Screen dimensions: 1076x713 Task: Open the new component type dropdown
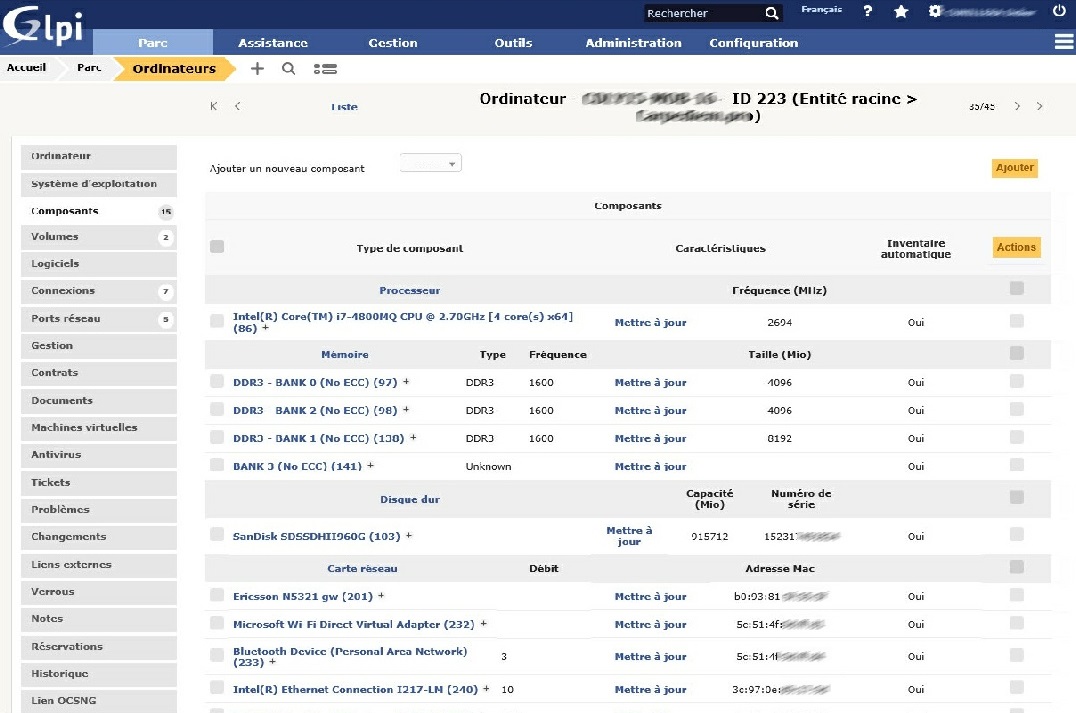coord(430,162)
